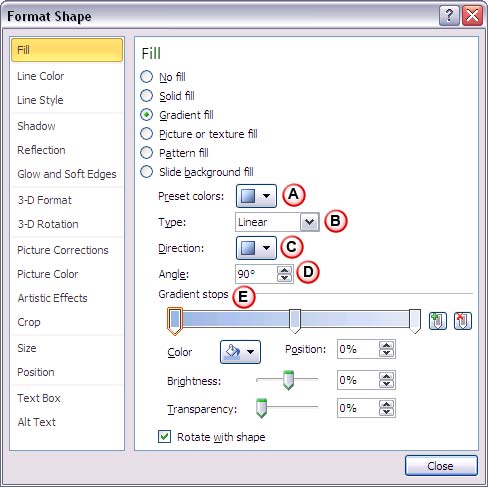Increase Angle with up spinner
The image size is (488, 487).
pos(284,270)
